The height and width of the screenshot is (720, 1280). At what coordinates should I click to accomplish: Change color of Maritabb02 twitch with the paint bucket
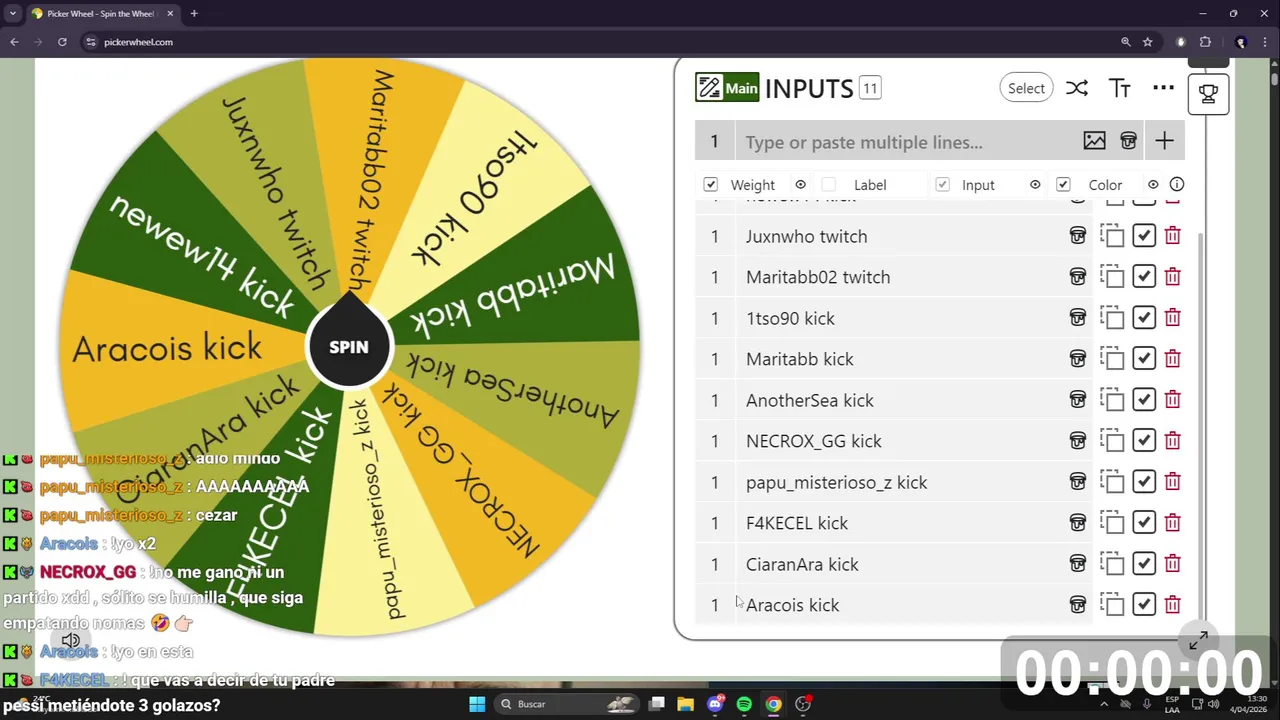pyautogui.click(x=1077, y=277)
